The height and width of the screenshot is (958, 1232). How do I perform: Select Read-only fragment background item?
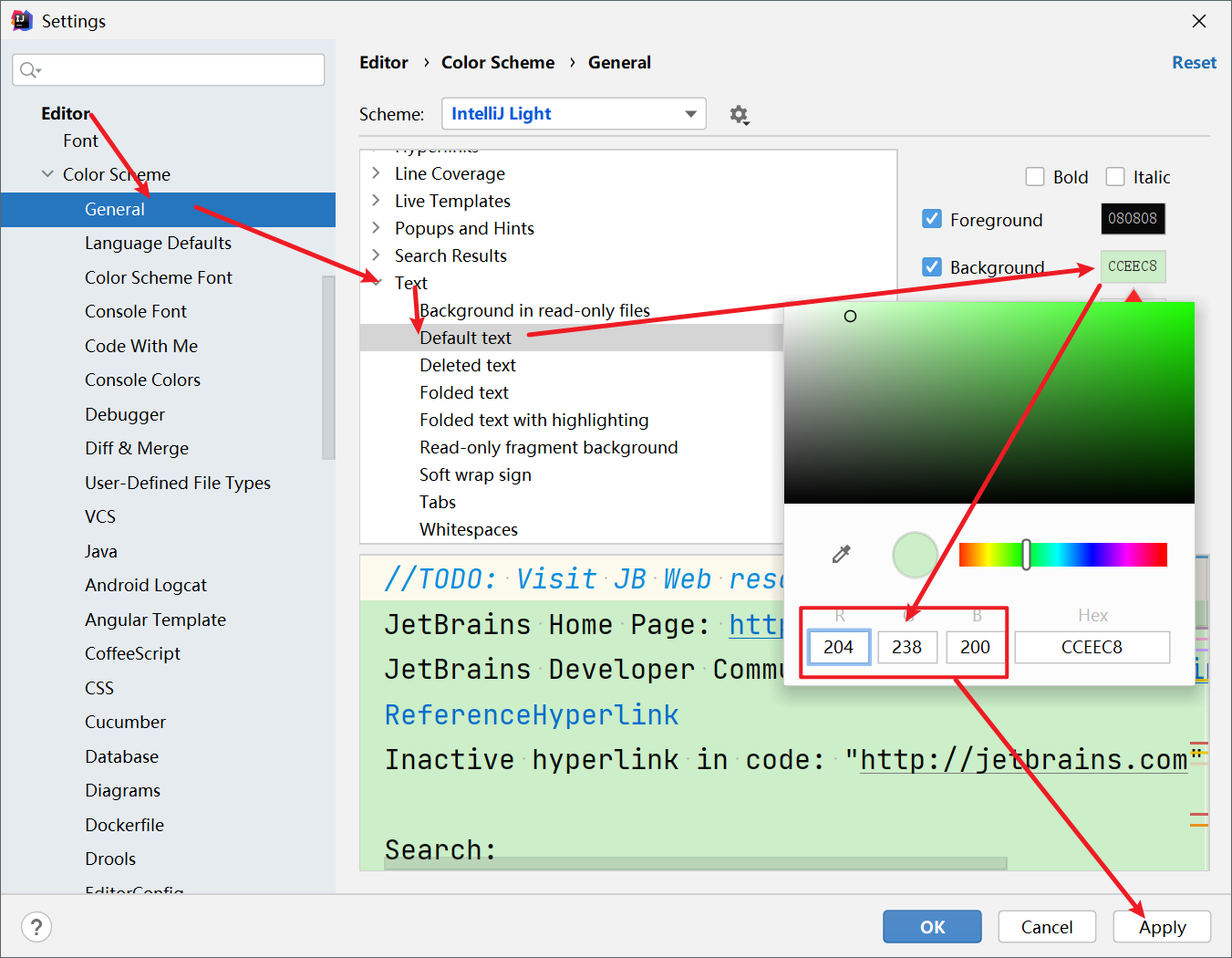tap(549, 447)
